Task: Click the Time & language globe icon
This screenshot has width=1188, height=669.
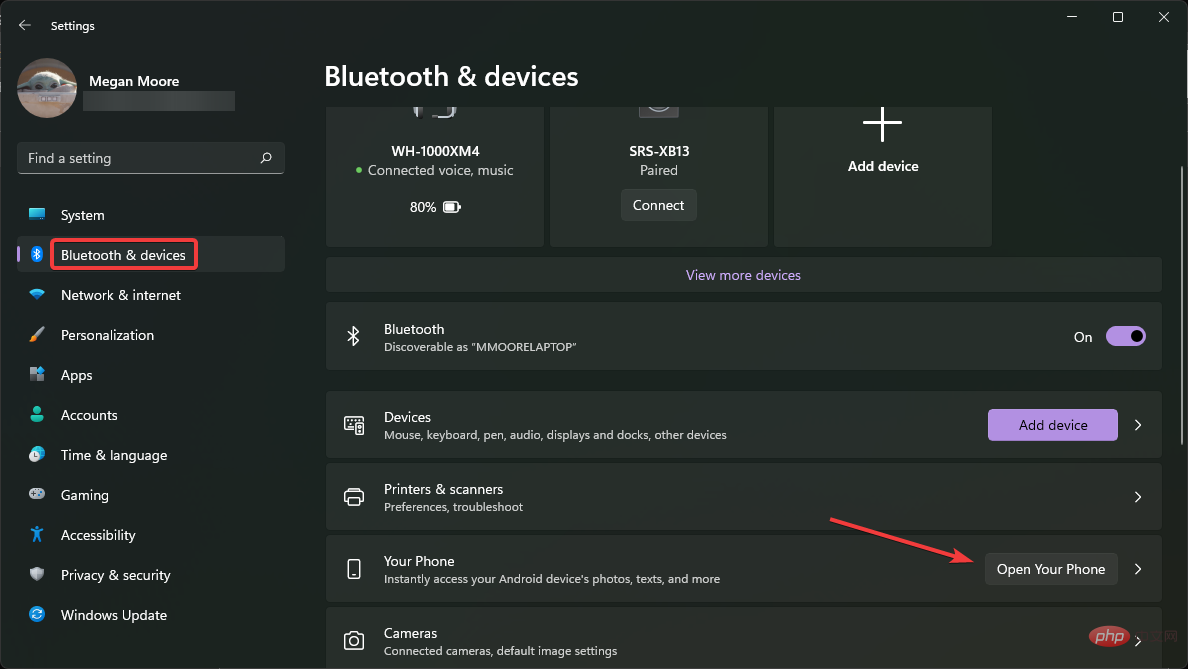Action: [x=36, y=454]
